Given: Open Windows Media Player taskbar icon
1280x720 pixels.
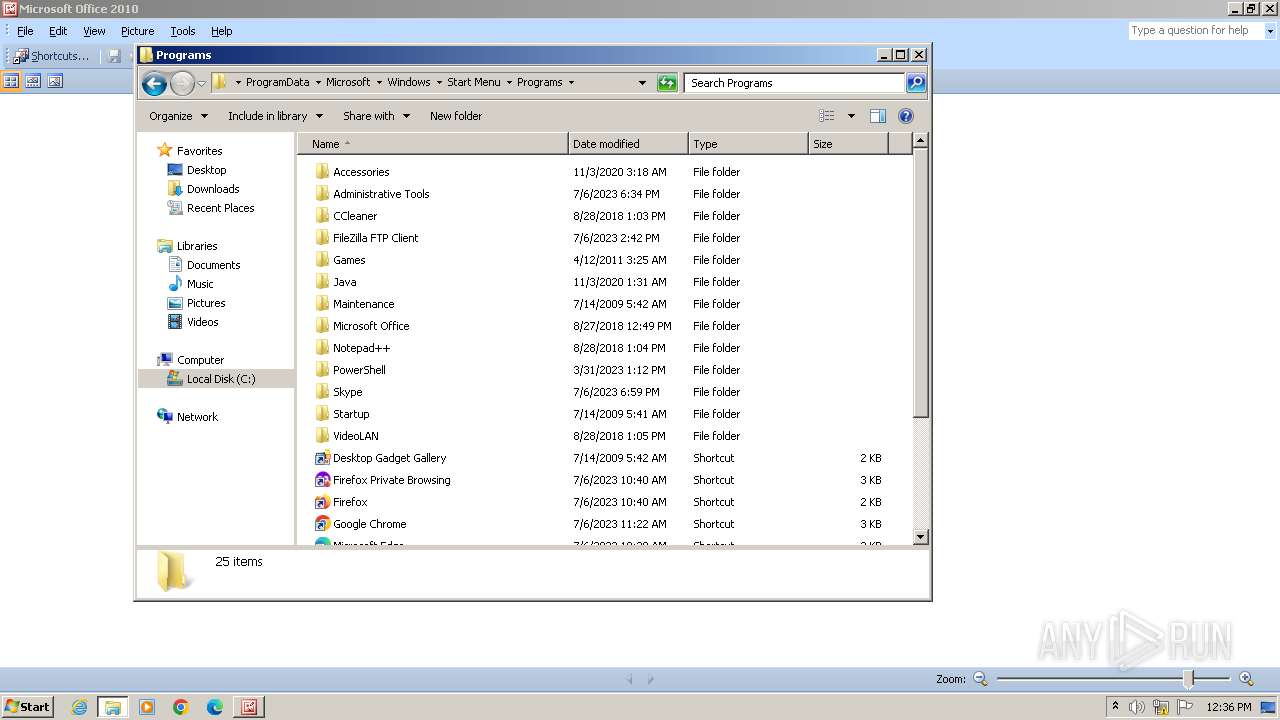Looking at the screenshot, I should (147, 707).
